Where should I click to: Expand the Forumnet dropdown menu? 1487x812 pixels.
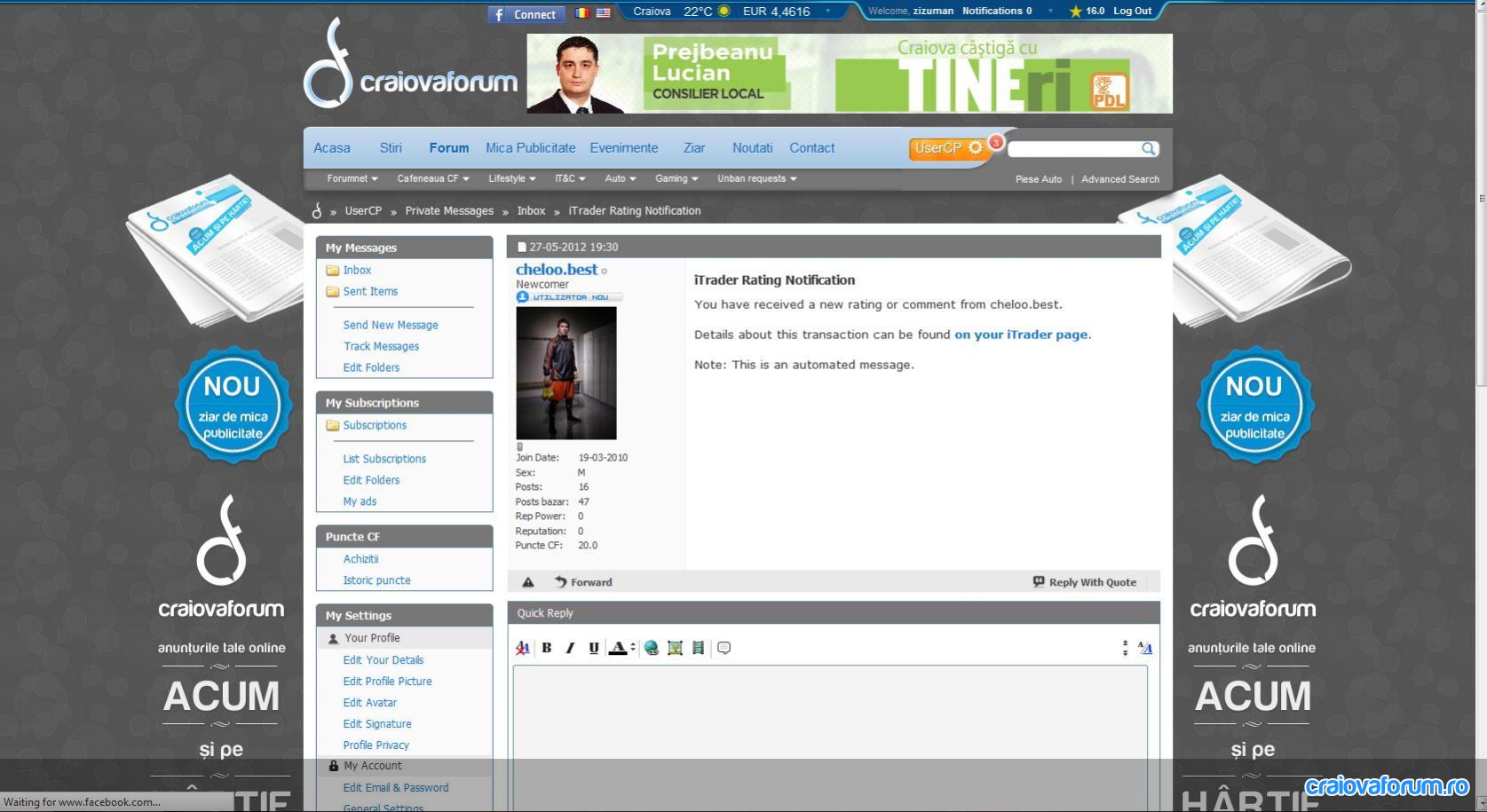(x=352, y=178)
